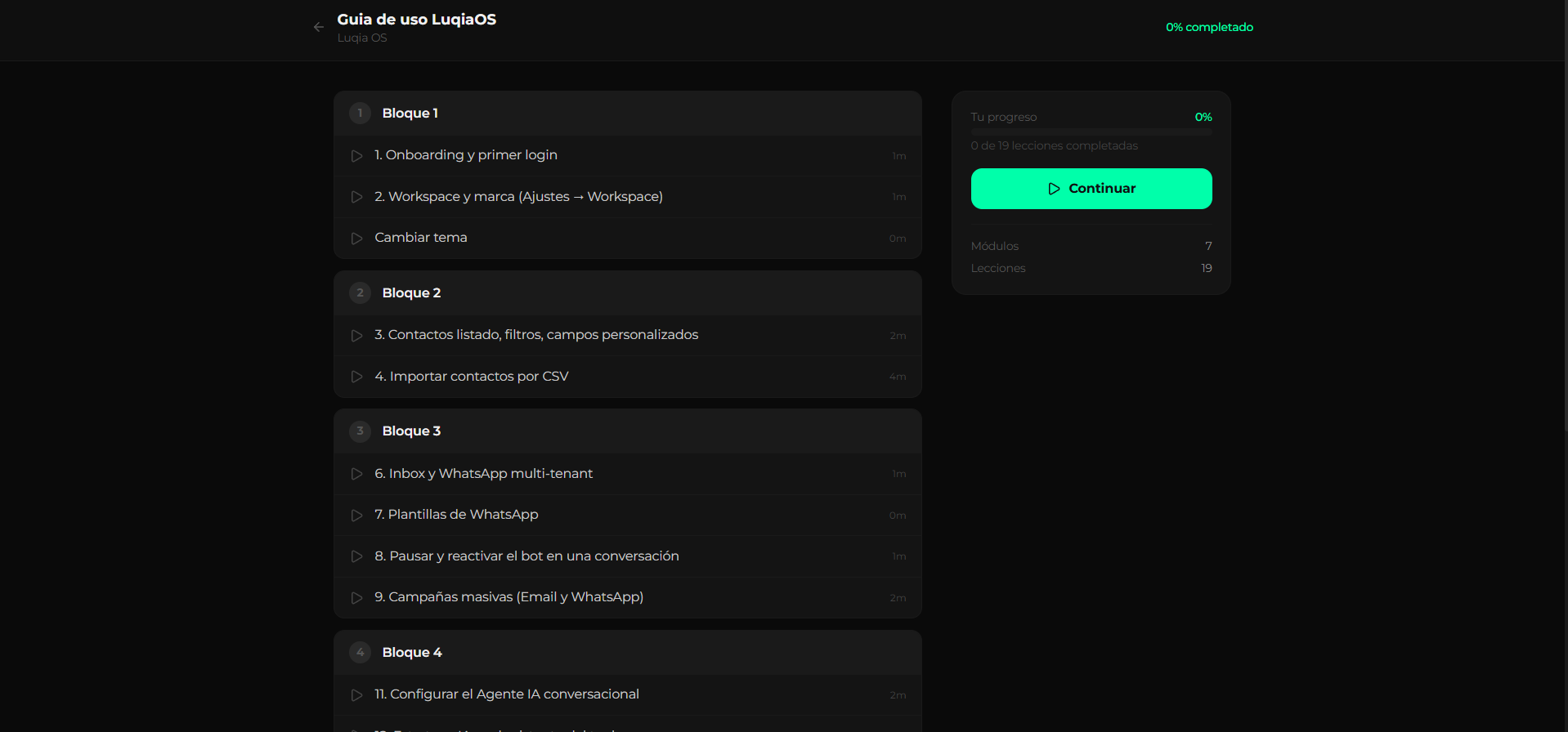Collapse the Bloque 3 module header
Viewport: 1568px width, 732px height.
point(628,431)
